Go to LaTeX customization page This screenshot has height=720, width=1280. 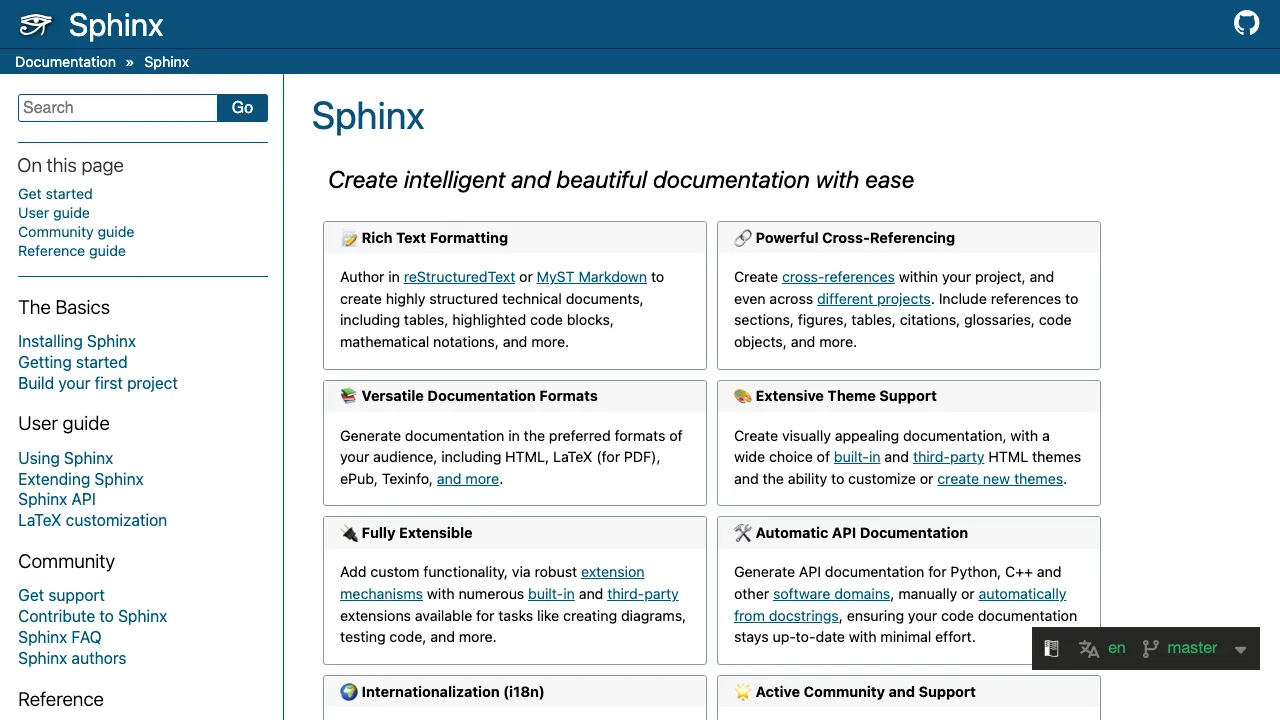[x=92, y=520]
